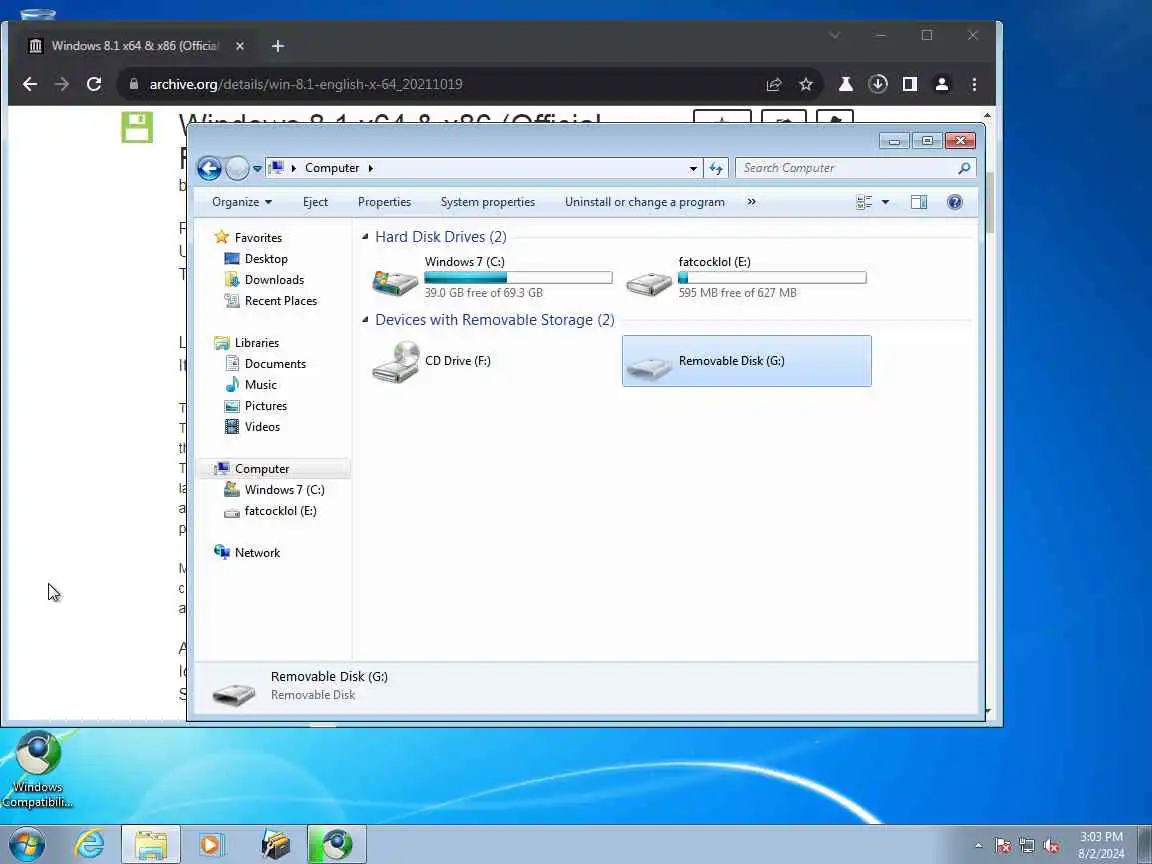Refresh the Computer view
Image resolution: width=1152 pixels, height=864 pixels.
(716, 168)
